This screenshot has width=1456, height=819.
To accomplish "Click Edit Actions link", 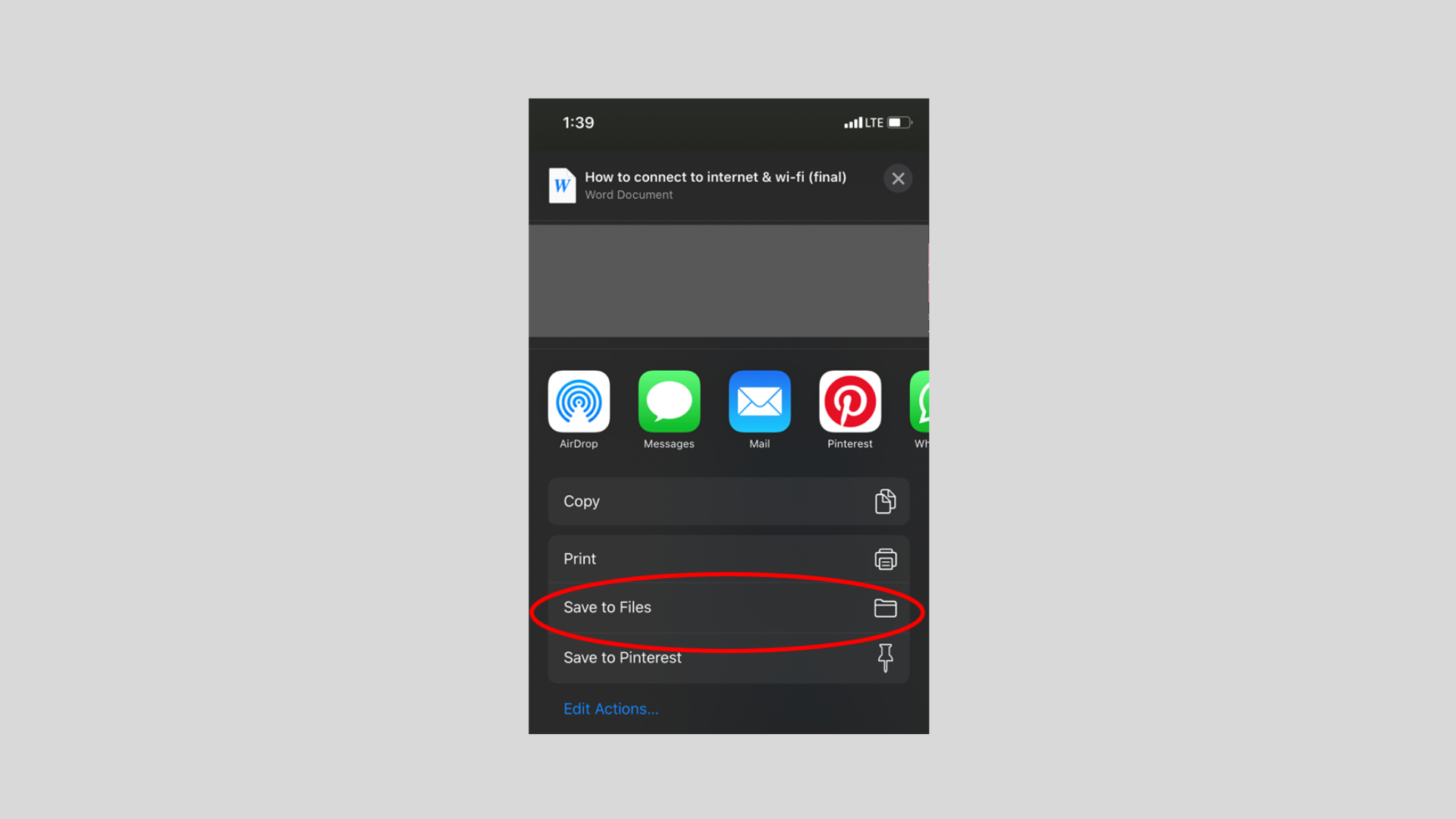I will [x=611, y=708].
